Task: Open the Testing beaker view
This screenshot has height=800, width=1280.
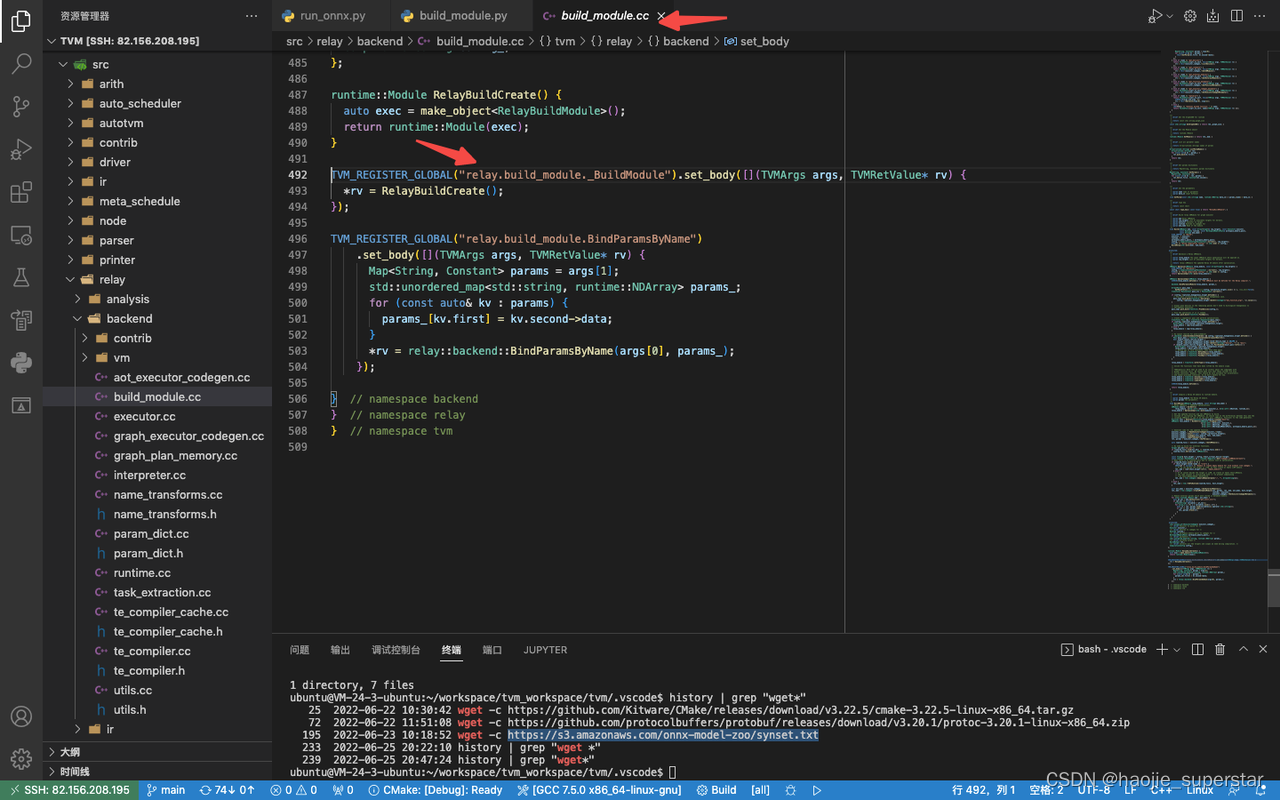Action: click(21, 277)
